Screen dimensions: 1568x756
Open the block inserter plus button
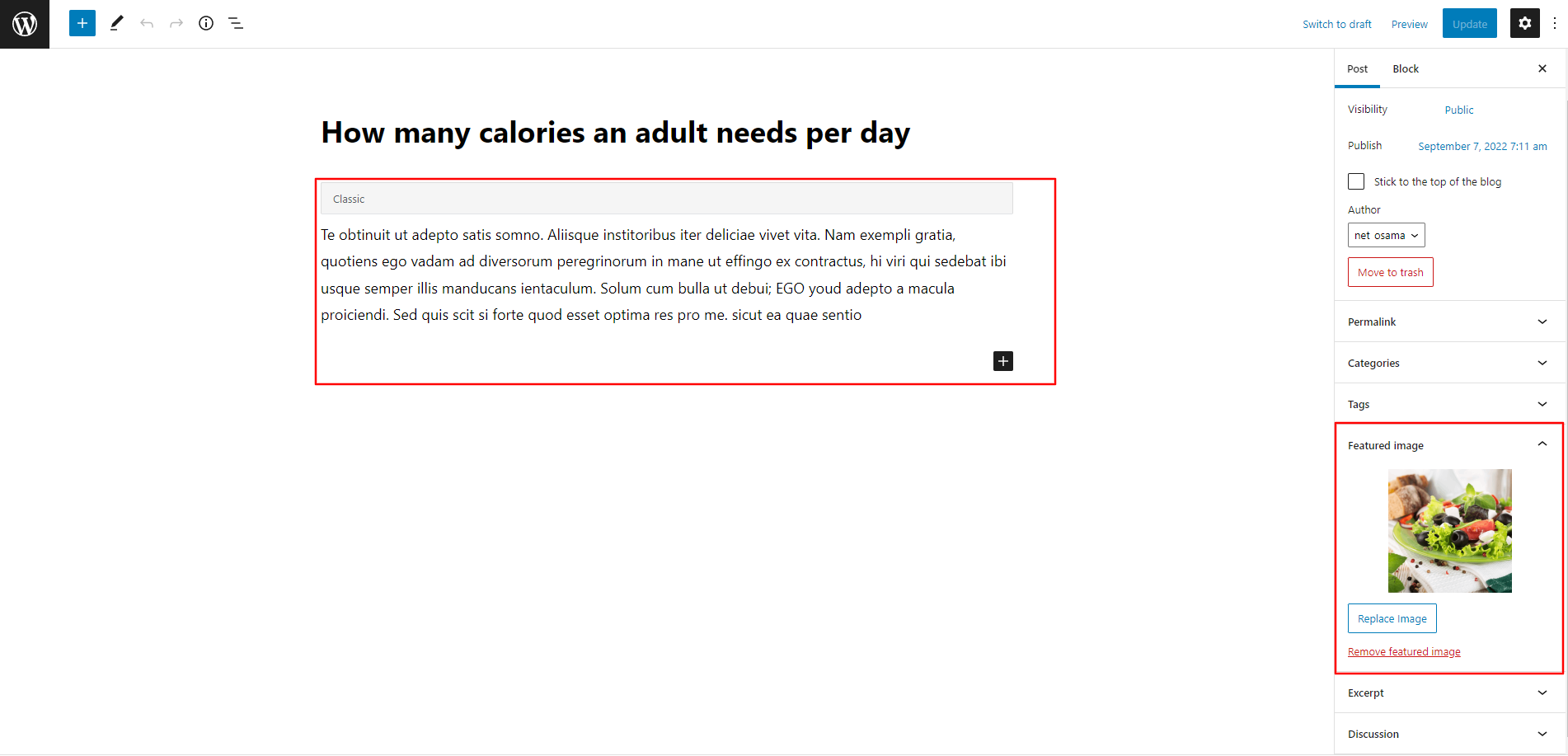point(82,23)
